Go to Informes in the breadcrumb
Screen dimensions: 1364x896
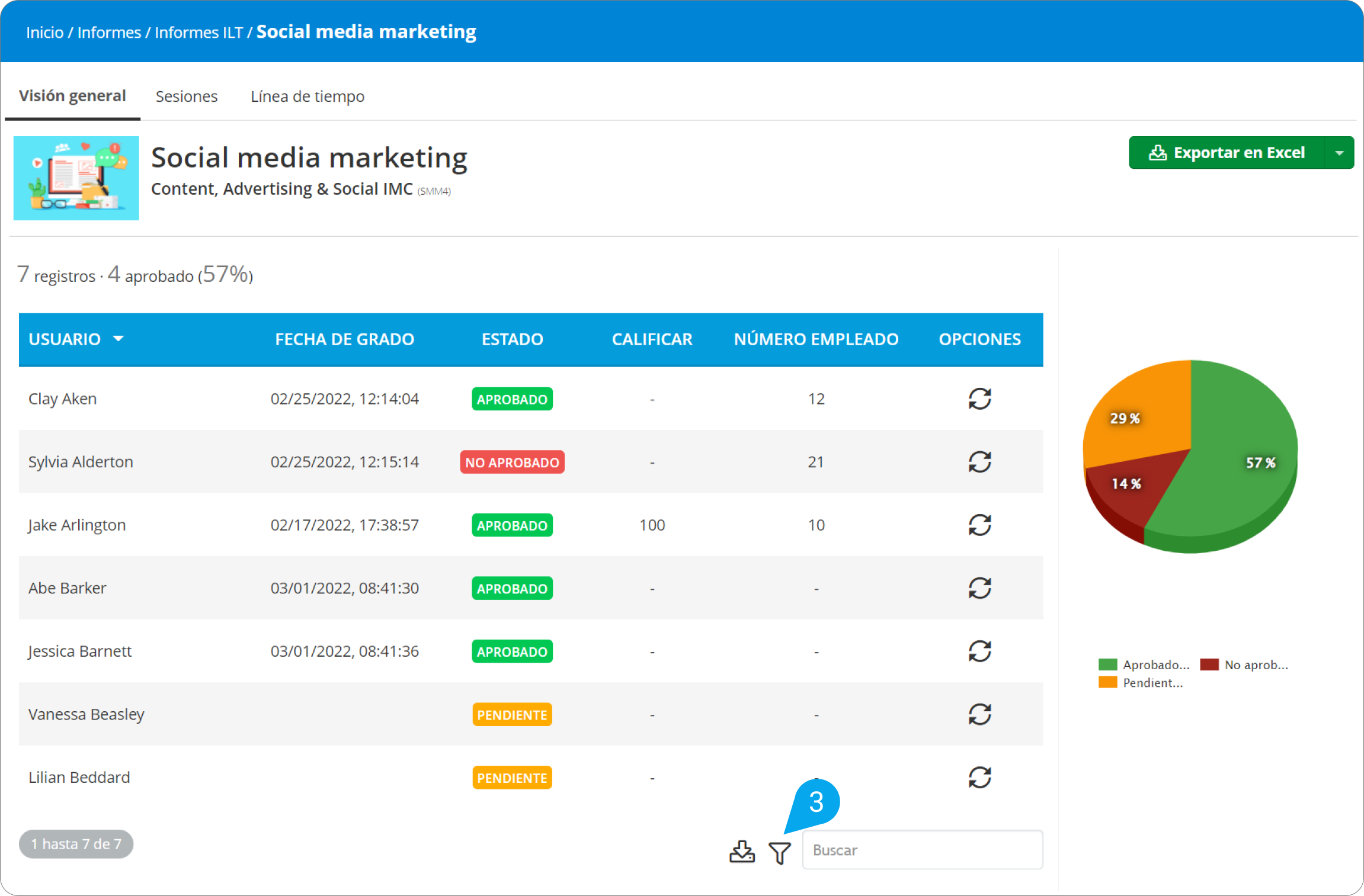[x=110, y=33]
